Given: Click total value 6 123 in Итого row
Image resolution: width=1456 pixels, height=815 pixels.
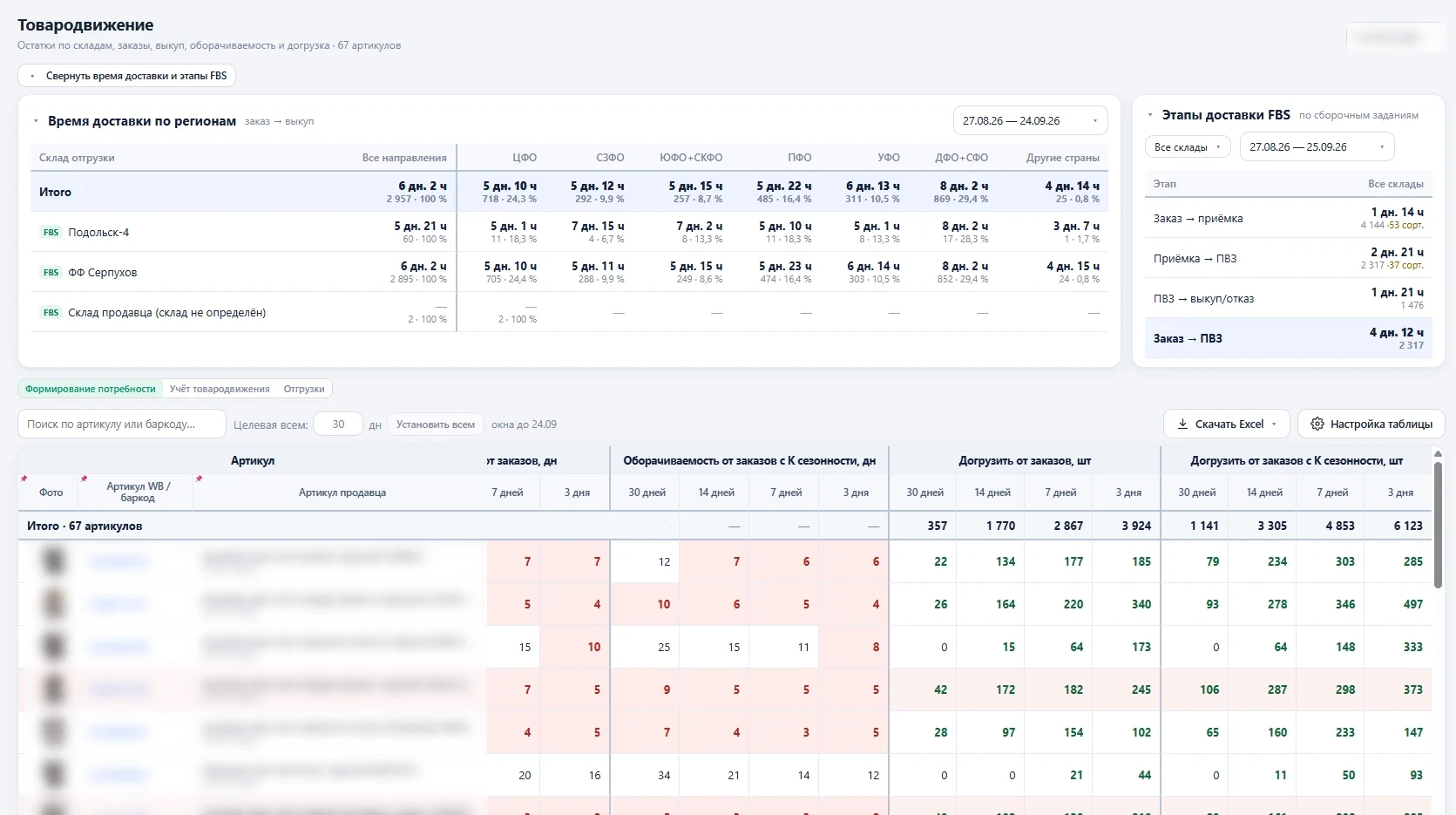Looking at the screenshot, I should tap(1407, 526).
